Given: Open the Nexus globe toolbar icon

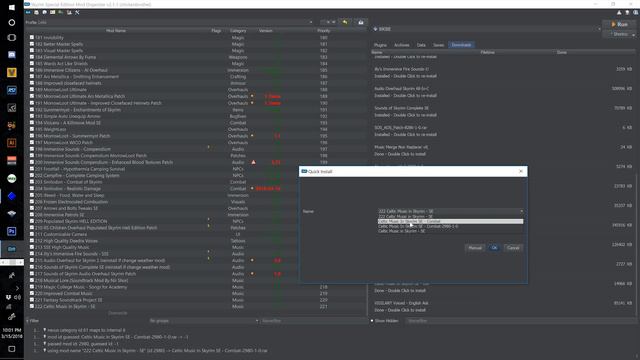Looking at the screenshot, I should (x=44, y=13).
